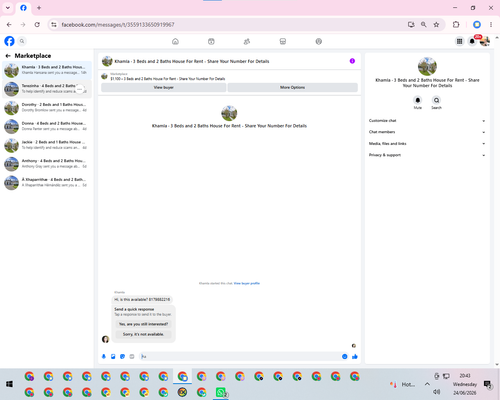Click the View buyer button
The width and height of the screenshot is (500, 400).
[x=163, y=87]
